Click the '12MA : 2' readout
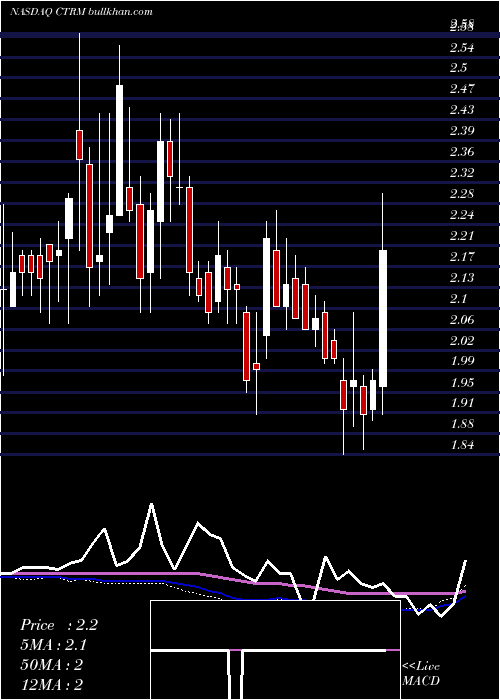Image resolution: width=500 pixels, height=700 pixels. [51, 685]
